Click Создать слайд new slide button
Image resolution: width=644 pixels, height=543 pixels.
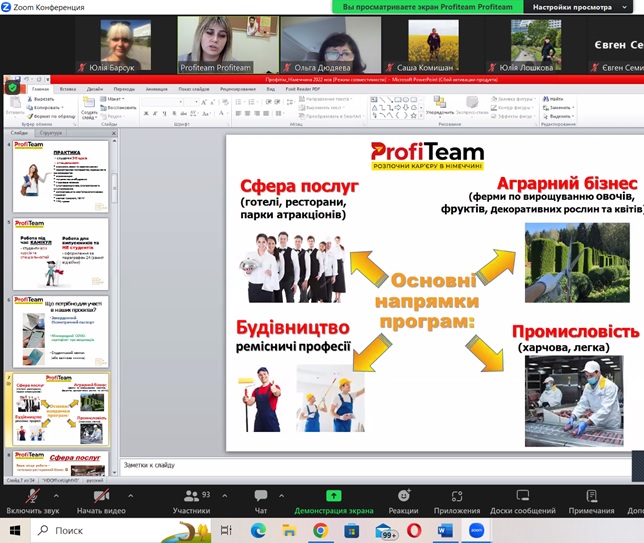click(x=89, y=108)
